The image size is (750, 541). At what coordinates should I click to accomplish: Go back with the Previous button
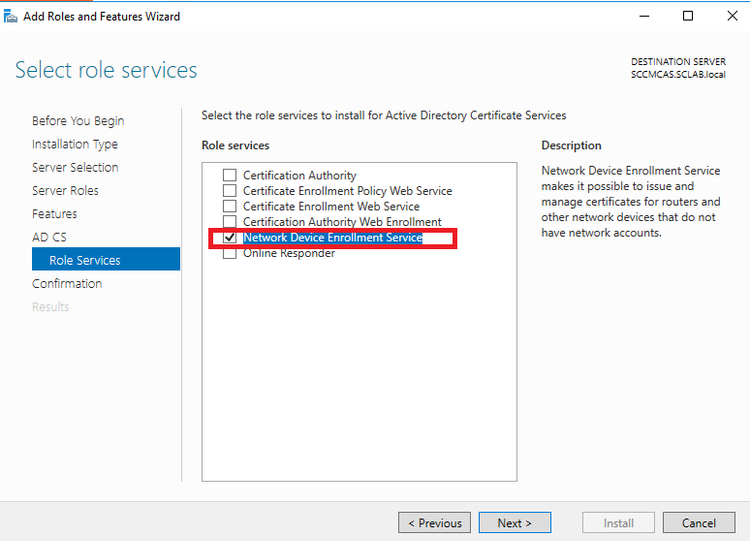[434, 523]
